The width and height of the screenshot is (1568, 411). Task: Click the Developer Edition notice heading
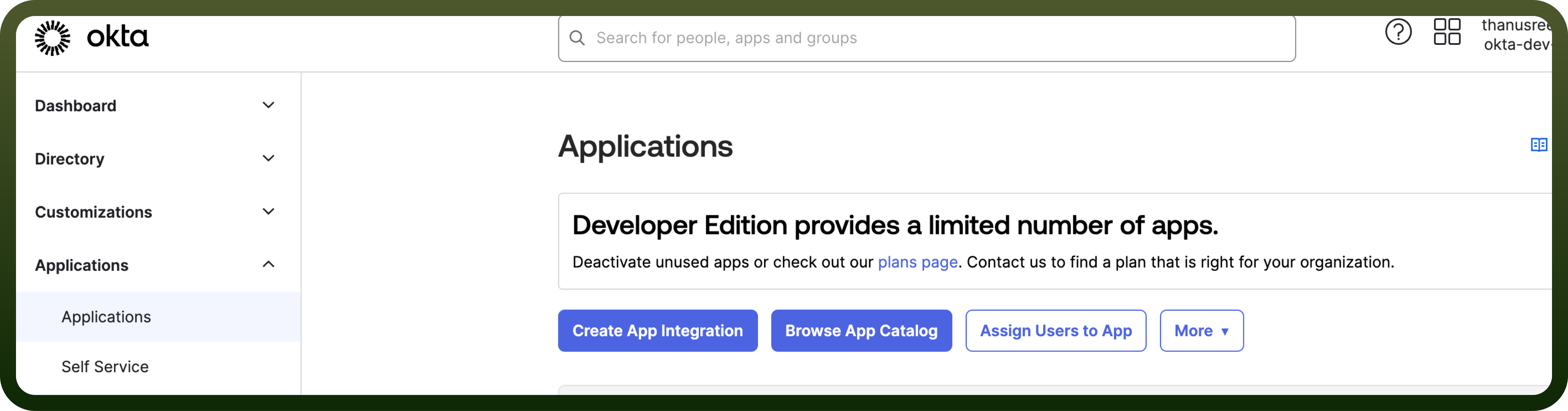(x=895, y=225)
